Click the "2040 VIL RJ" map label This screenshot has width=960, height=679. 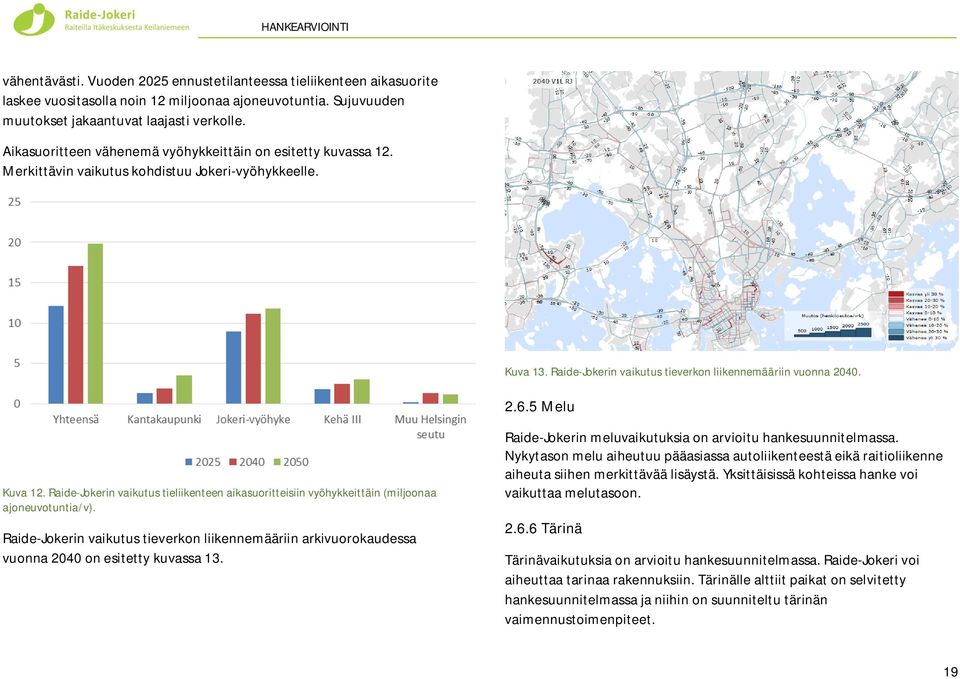point(552,81)
